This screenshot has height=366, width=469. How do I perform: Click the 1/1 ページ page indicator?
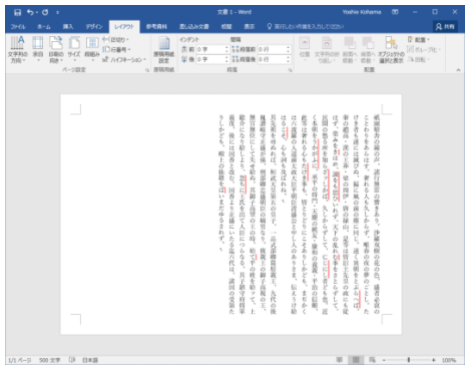(x=20, y=360)
